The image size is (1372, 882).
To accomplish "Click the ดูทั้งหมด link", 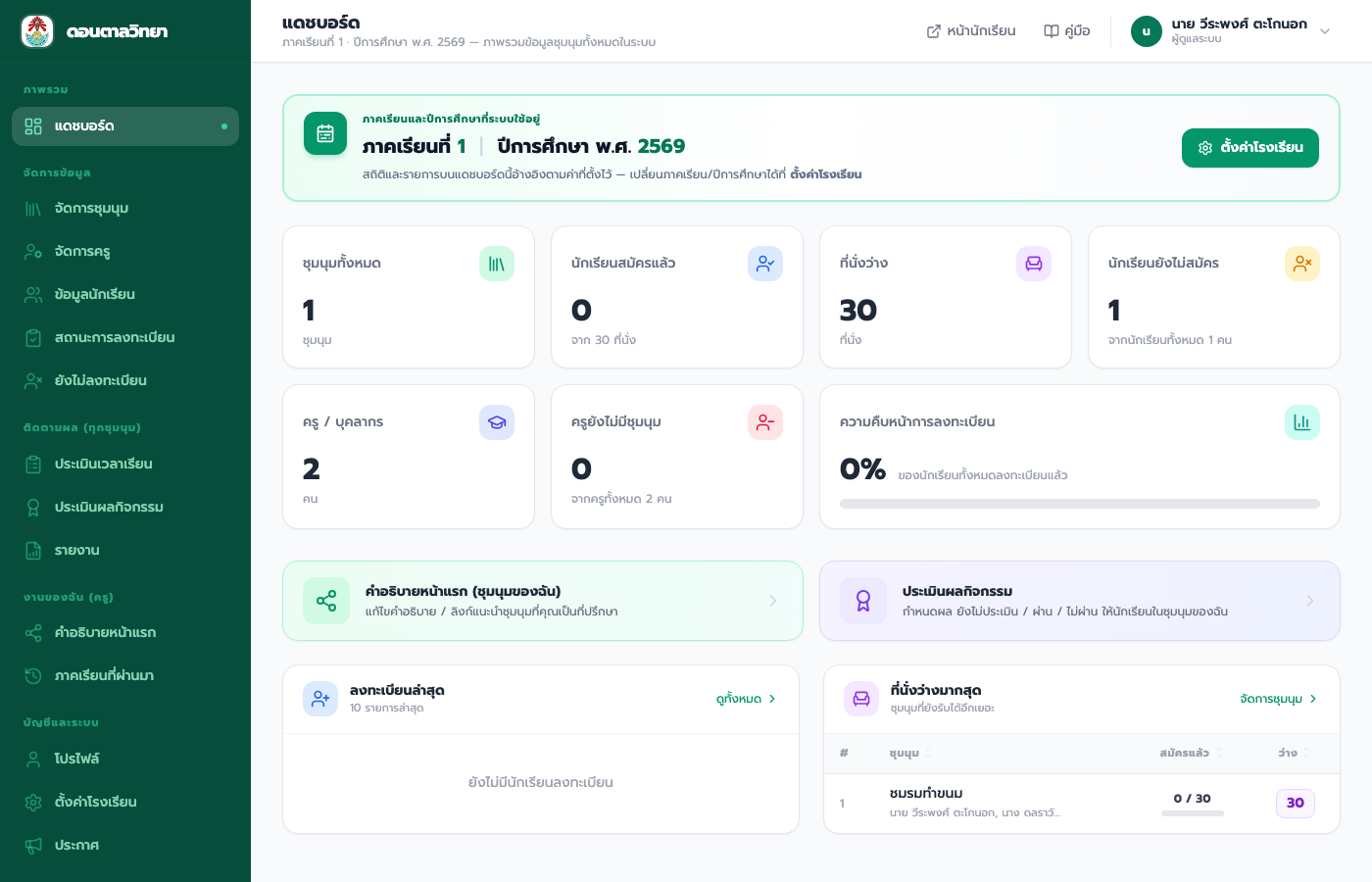I will [747, 699].
